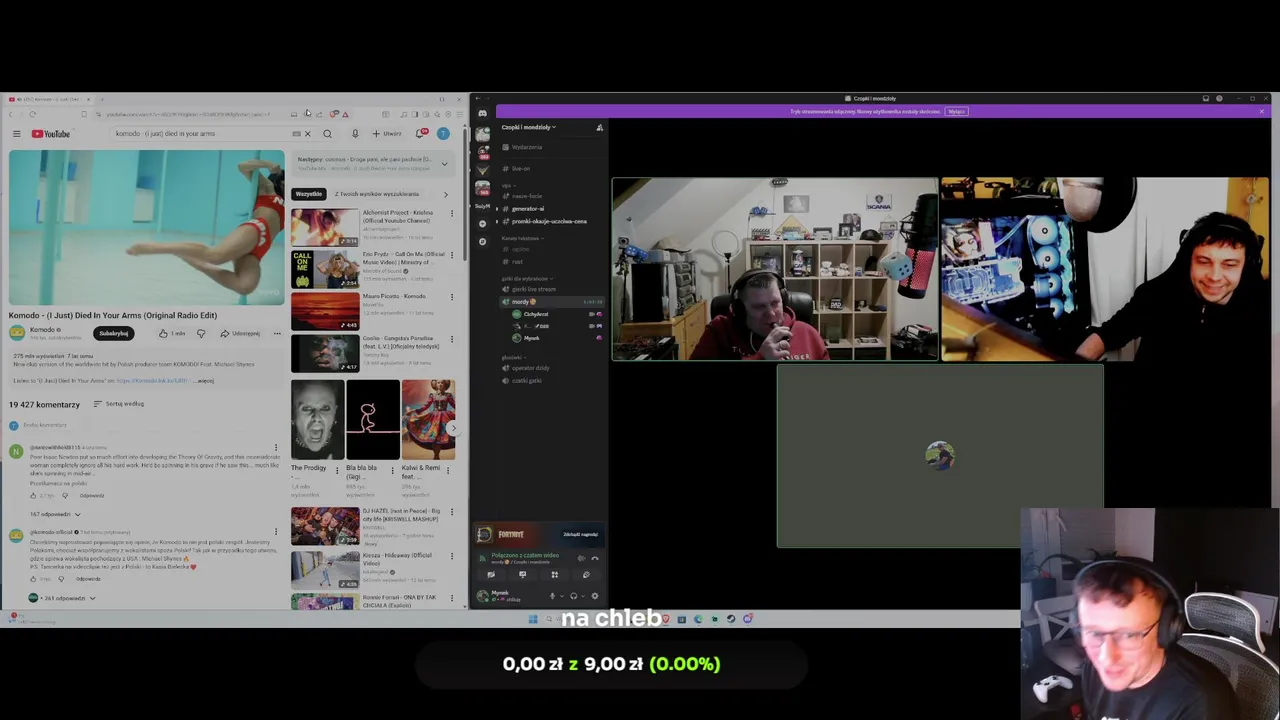This screenshot has height=720, width=1280.
Task: Open options for Alchemist Project Krishna video
Action: (451, 213)
